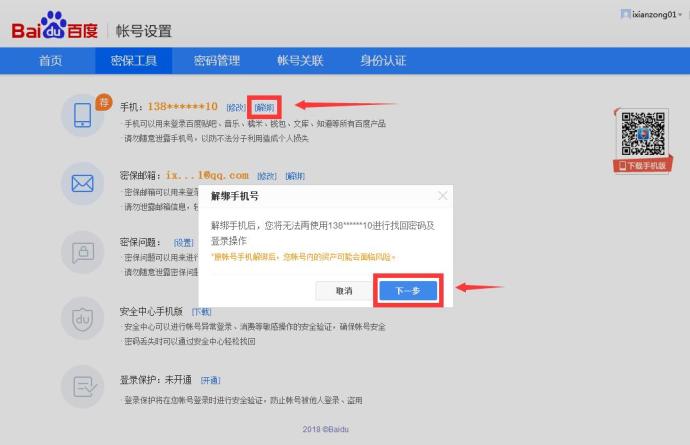Click the 2018 ©Baidu footer text

pos(326,429)
